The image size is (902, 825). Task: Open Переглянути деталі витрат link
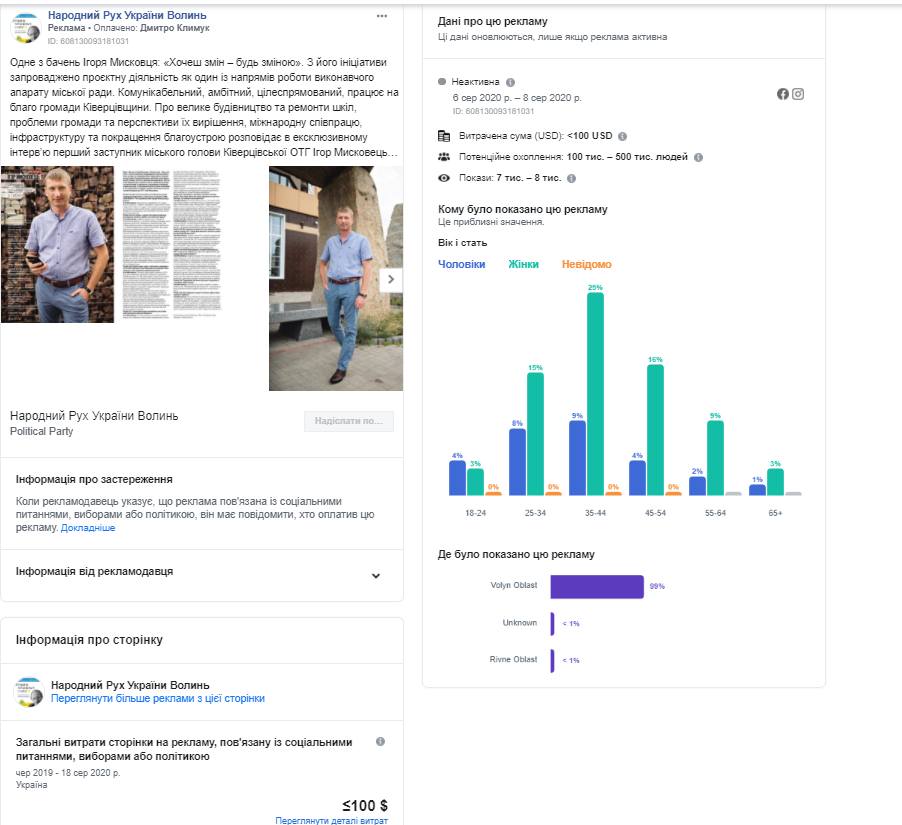[332, 820]
